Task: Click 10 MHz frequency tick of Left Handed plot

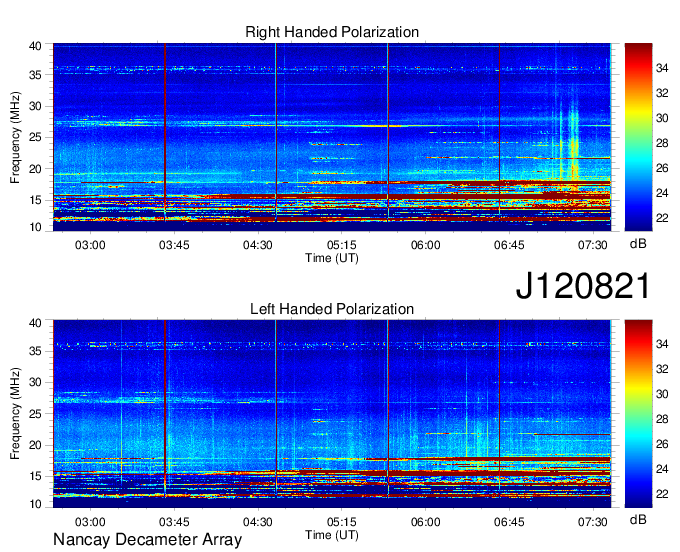Action: [35, 504]
